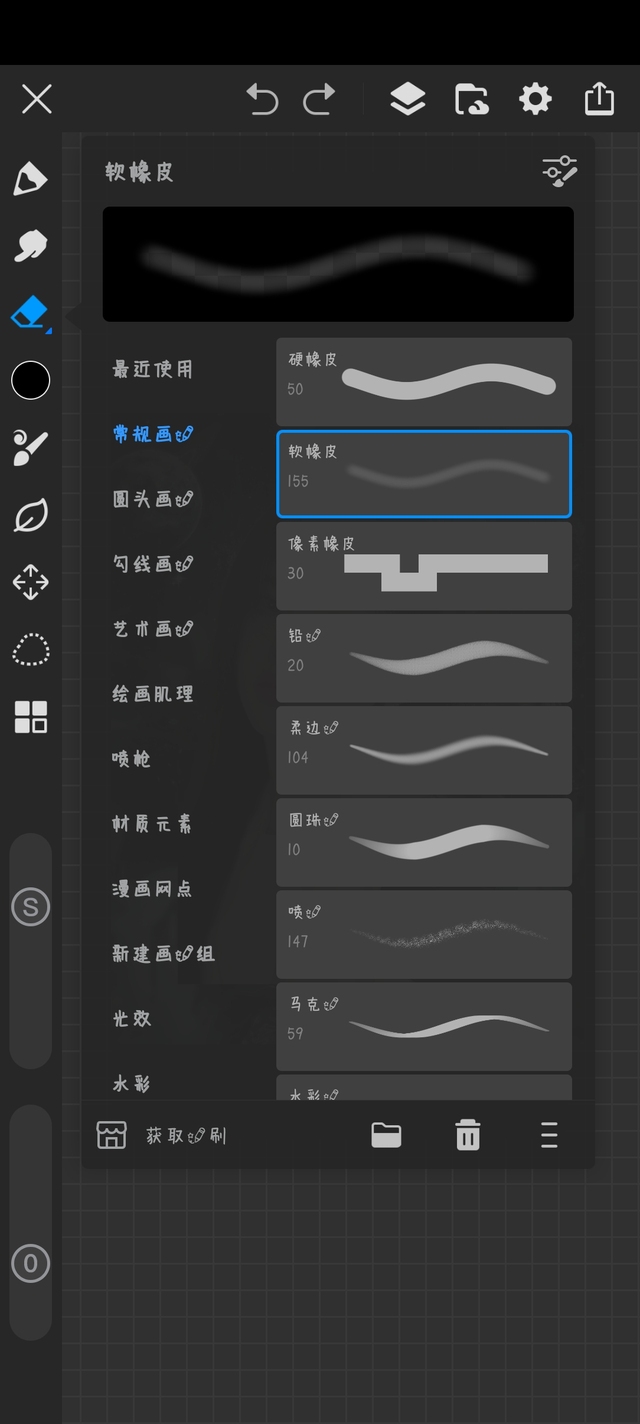Click the undo arrow
Screen dimensions: 640x1424
(x=262, y=99)
